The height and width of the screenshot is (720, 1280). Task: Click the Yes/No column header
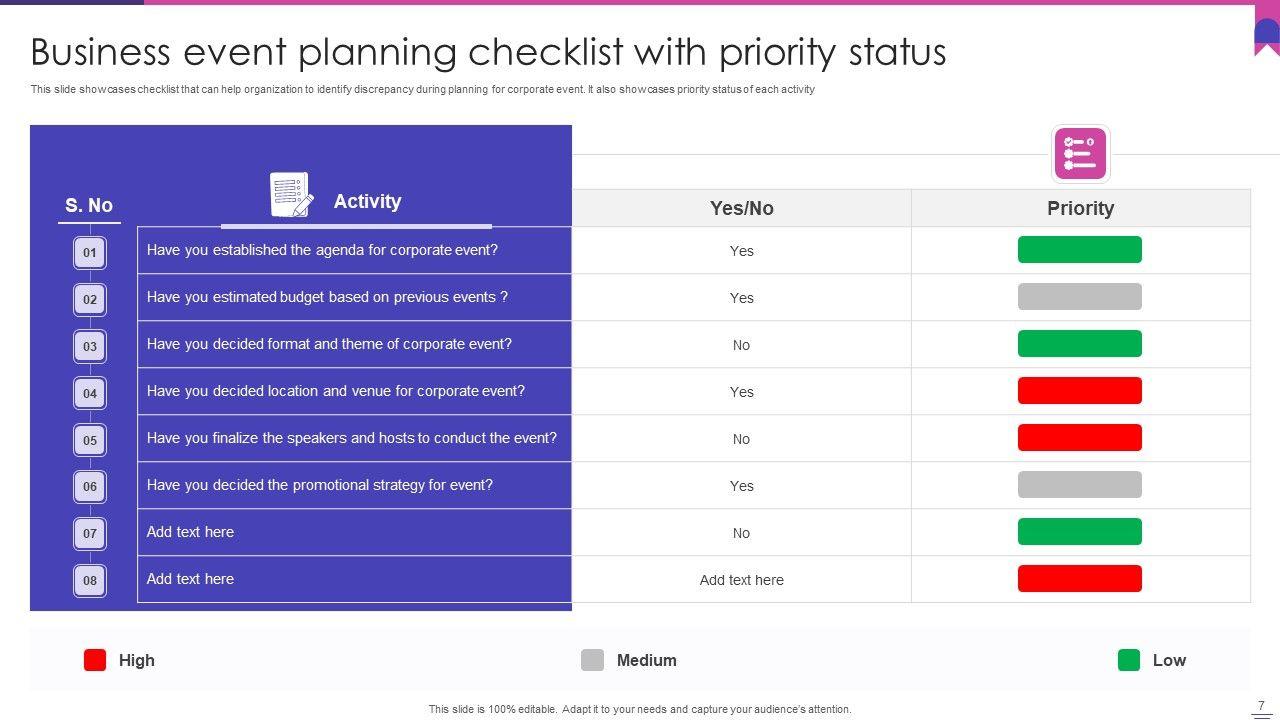[x=741, y=208]
